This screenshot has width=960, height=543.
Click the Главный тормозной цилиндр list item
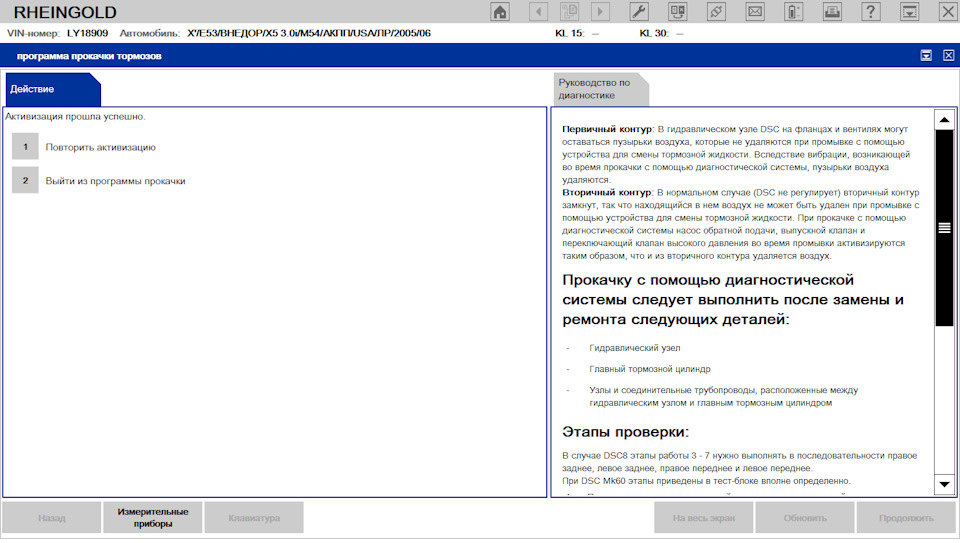650,369
